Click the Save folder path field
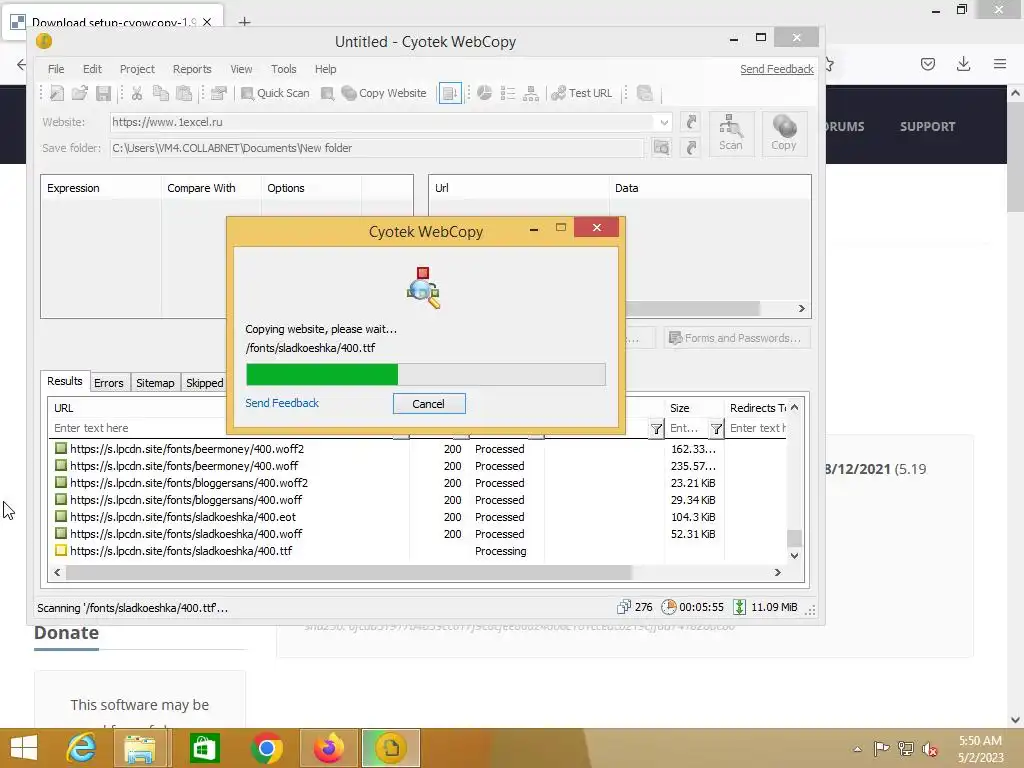 (x=377, y=148)
